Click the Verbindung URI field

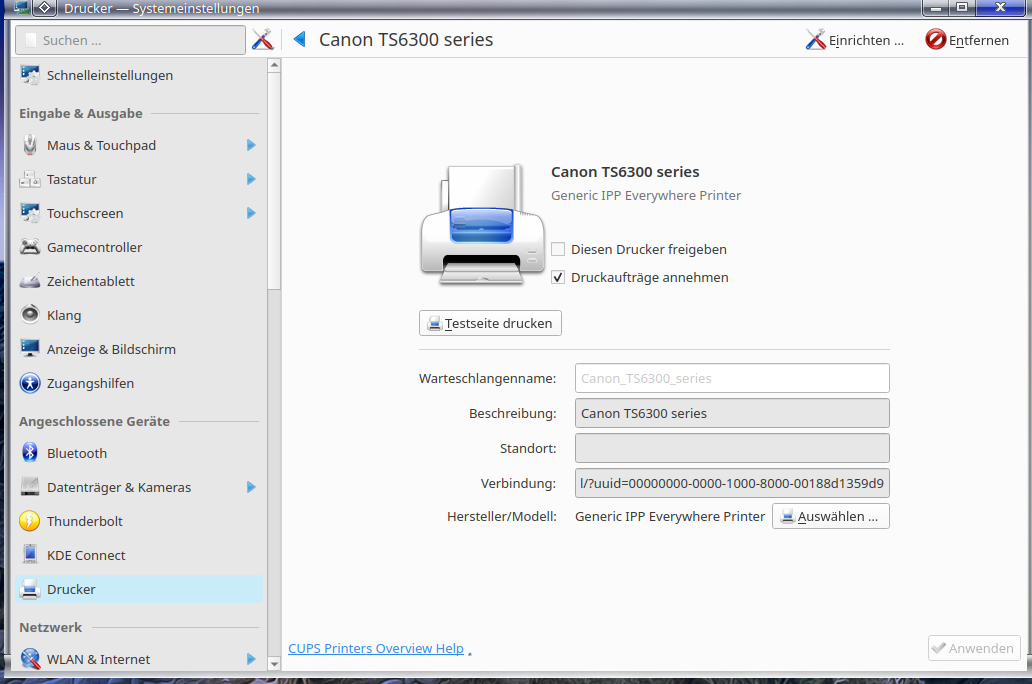732,483
